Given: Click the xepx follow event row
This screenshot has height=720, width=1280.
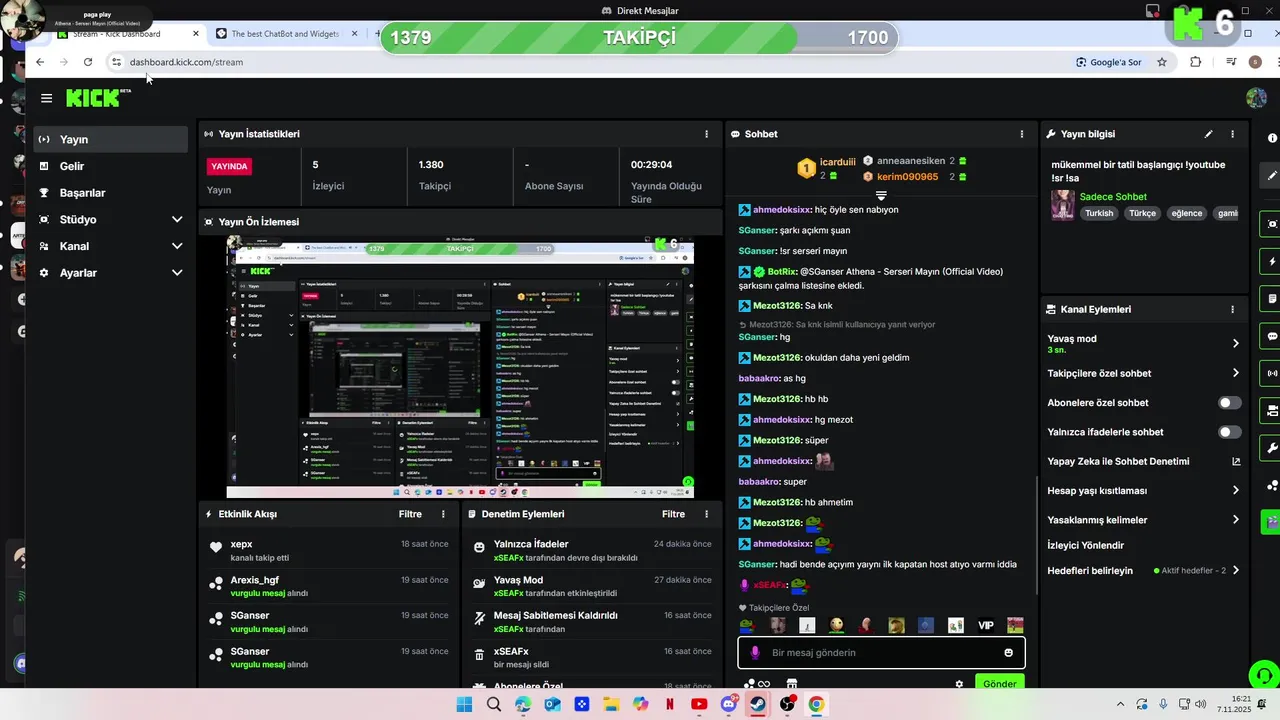Looking at the screenshot, I should click(330, 551).
